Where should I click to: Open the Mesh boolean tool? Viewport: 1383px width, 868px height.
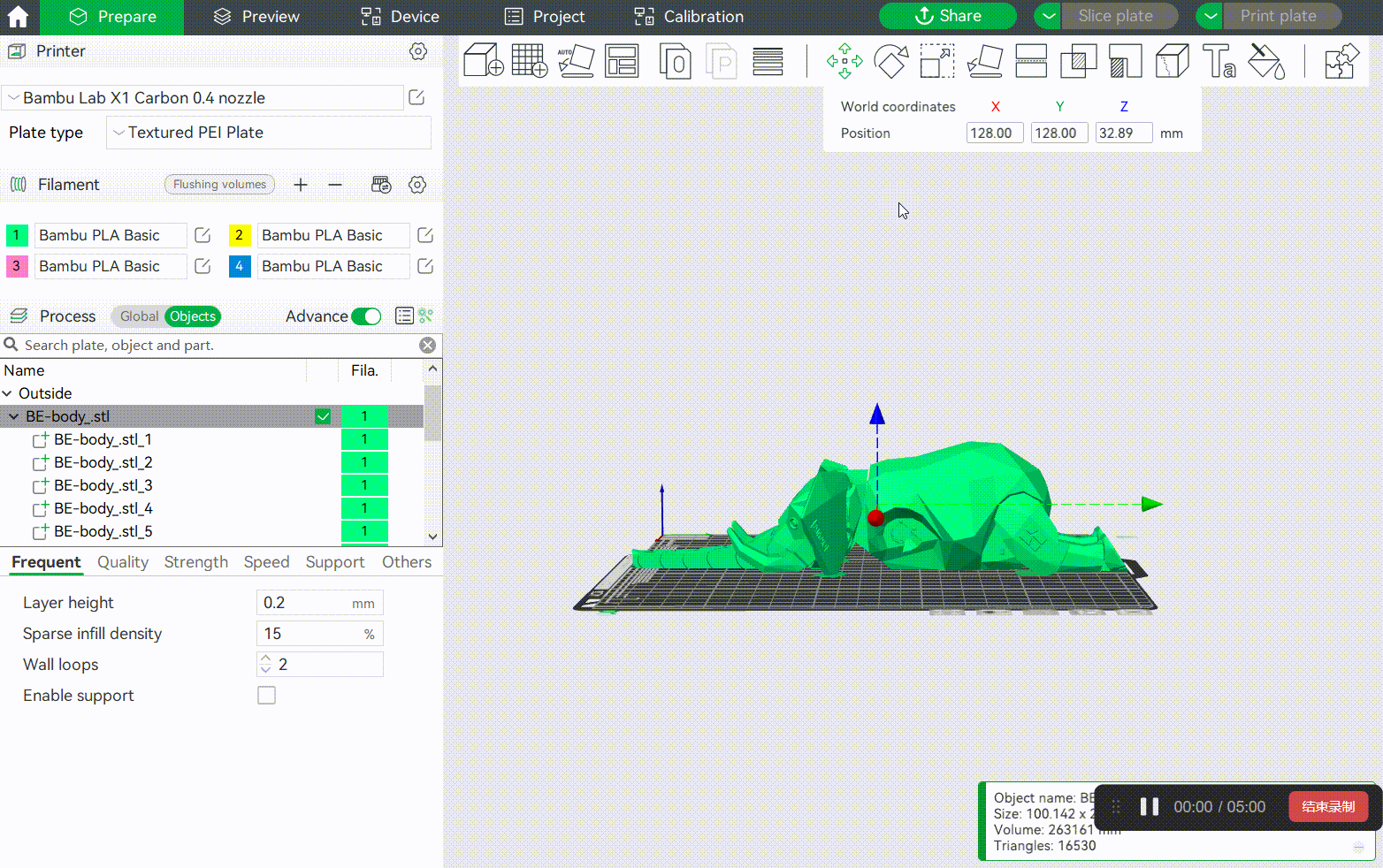(x=1078, y=61)
